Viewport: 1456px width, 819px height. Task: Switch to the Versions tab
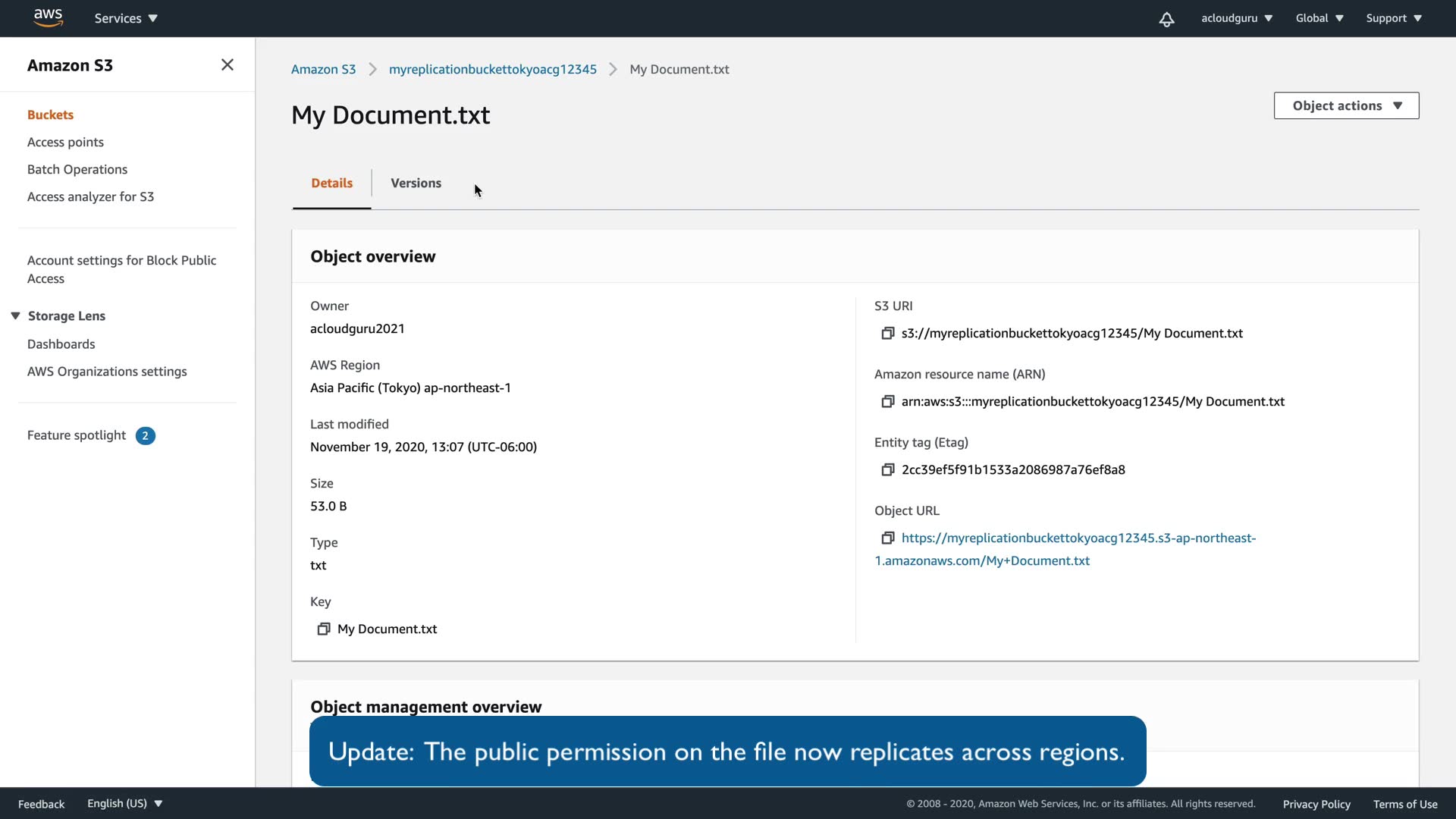pyautogui.click(x=416, y=184)
